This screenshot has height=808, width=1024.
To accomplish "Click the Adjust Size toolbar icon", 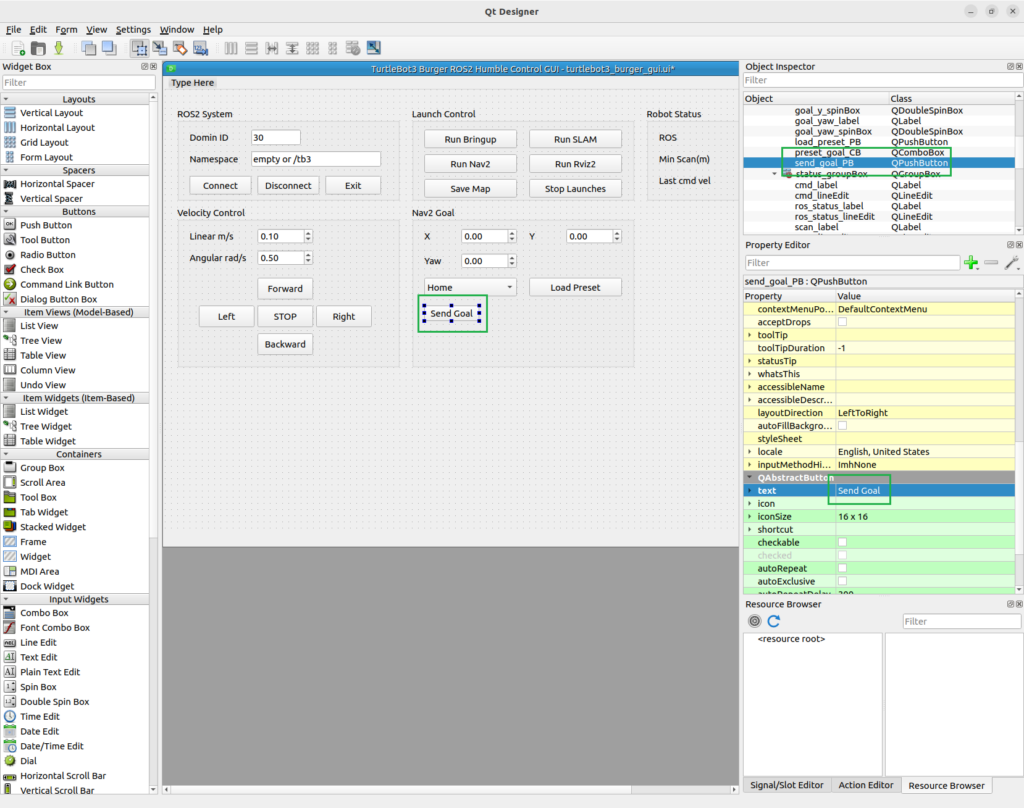I will [x=374, y=48].
